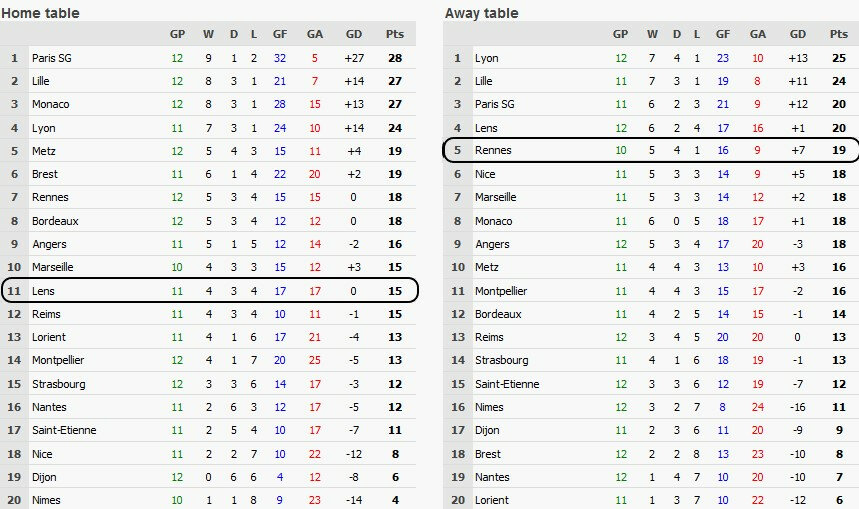This screenshot has width=859, height=509.
Task: Click Paris SG in the Home table
Action: 51,58
